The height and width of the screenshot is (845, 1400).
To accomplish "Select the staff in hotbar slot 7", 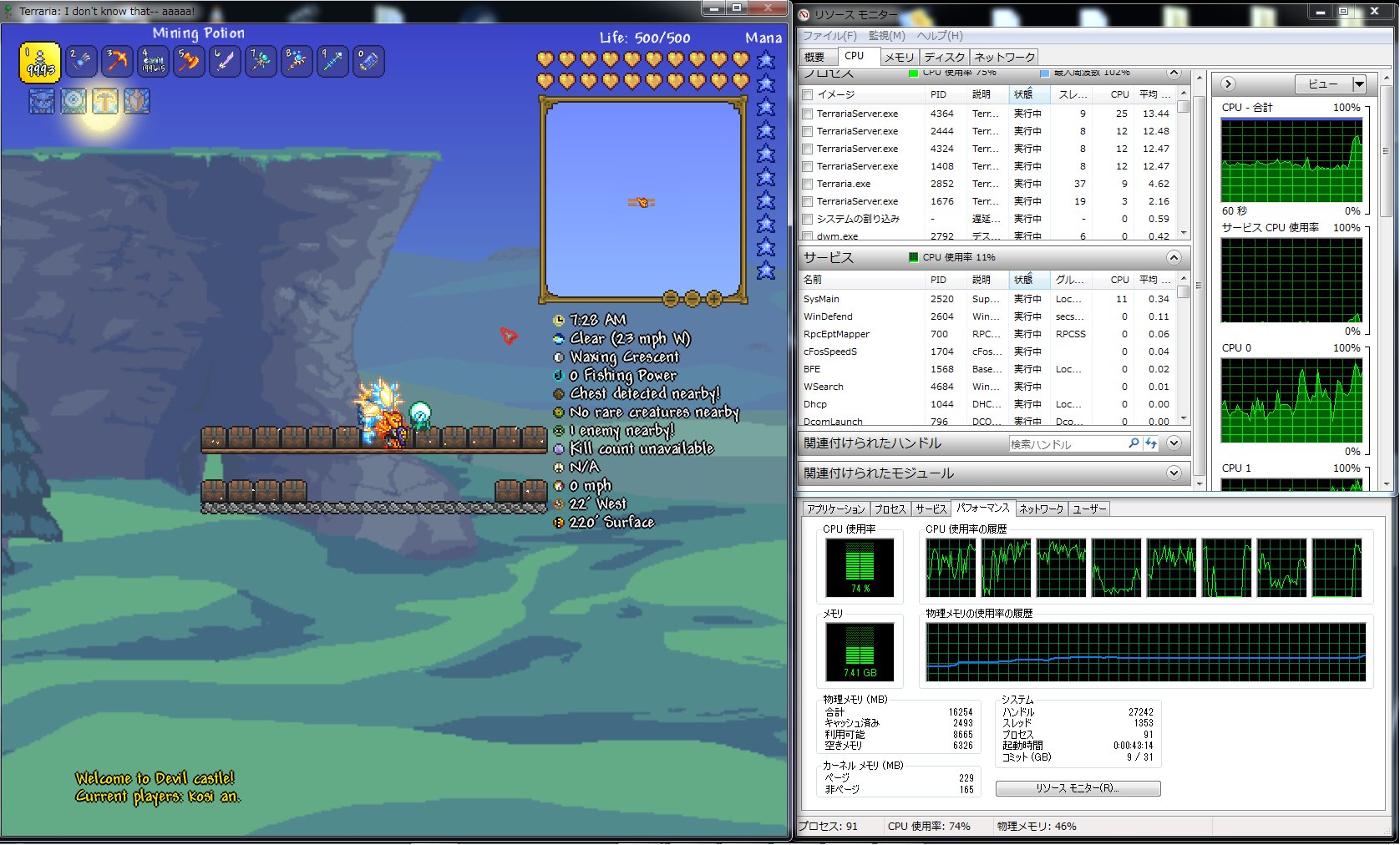I will tap(261, 61).
